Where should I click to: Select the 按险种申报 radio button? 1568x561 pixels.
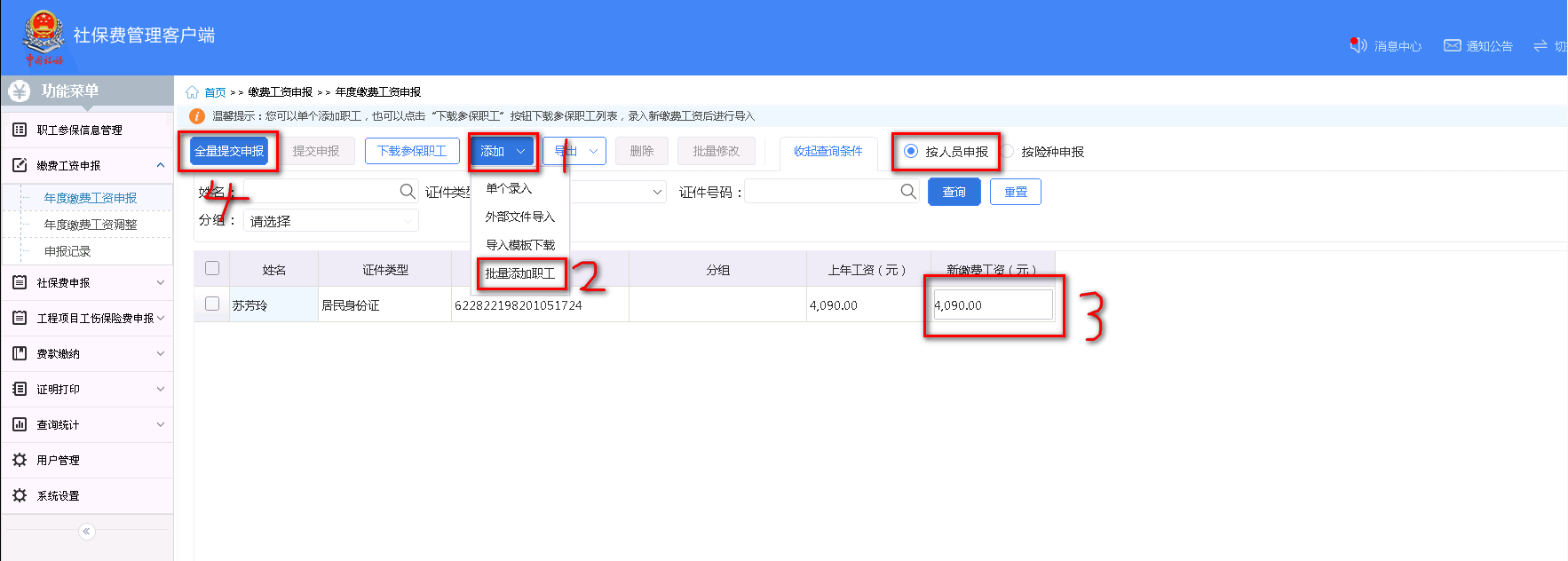1007,151
